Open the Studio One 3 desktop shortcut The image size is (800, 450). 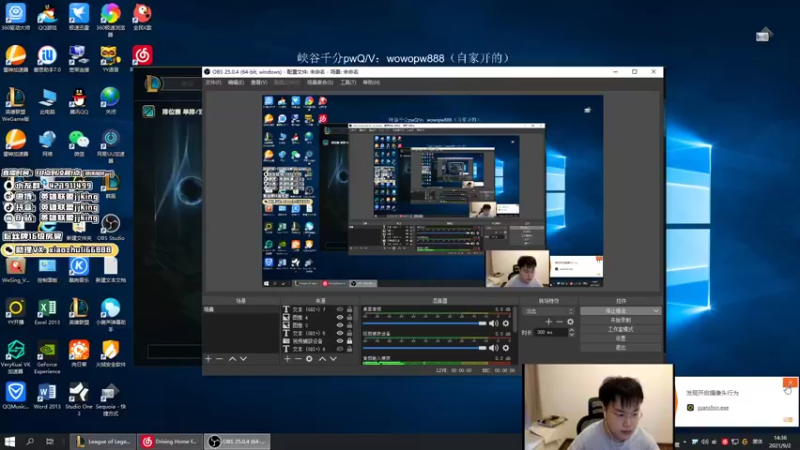click(x=79, y=399)
